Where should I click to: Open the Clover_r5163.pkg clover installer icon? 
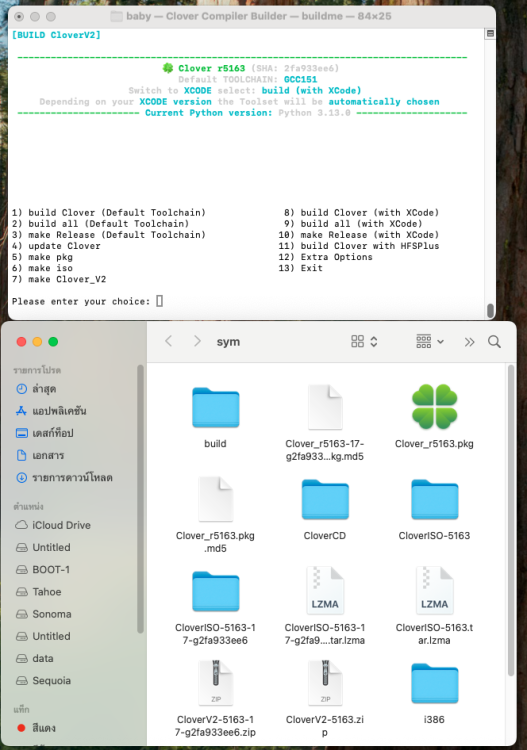(434, 407)
